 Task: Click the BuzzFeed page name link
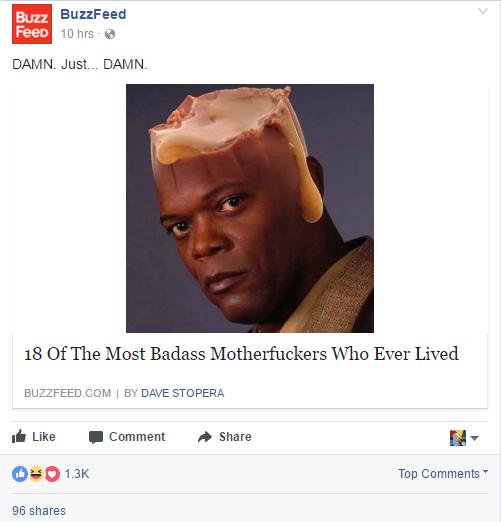[93, 14]
